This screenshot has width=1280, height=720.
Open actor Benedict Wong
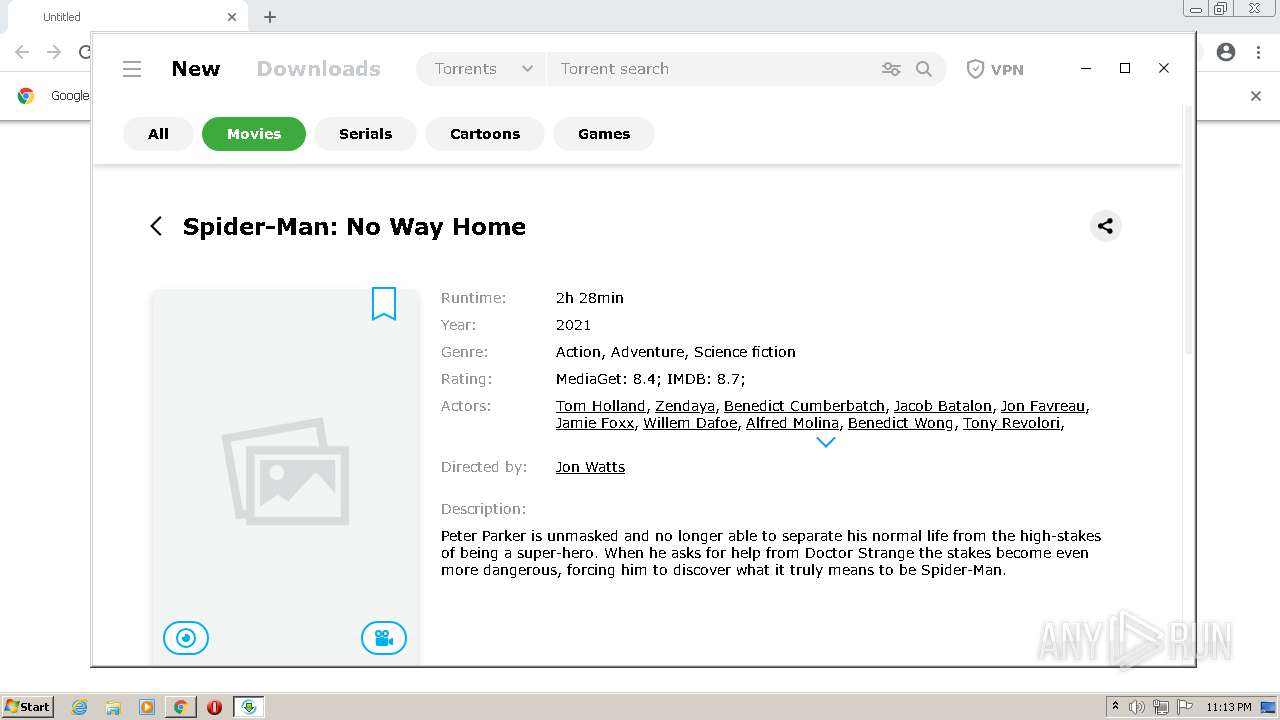click(x=901, y=423)
